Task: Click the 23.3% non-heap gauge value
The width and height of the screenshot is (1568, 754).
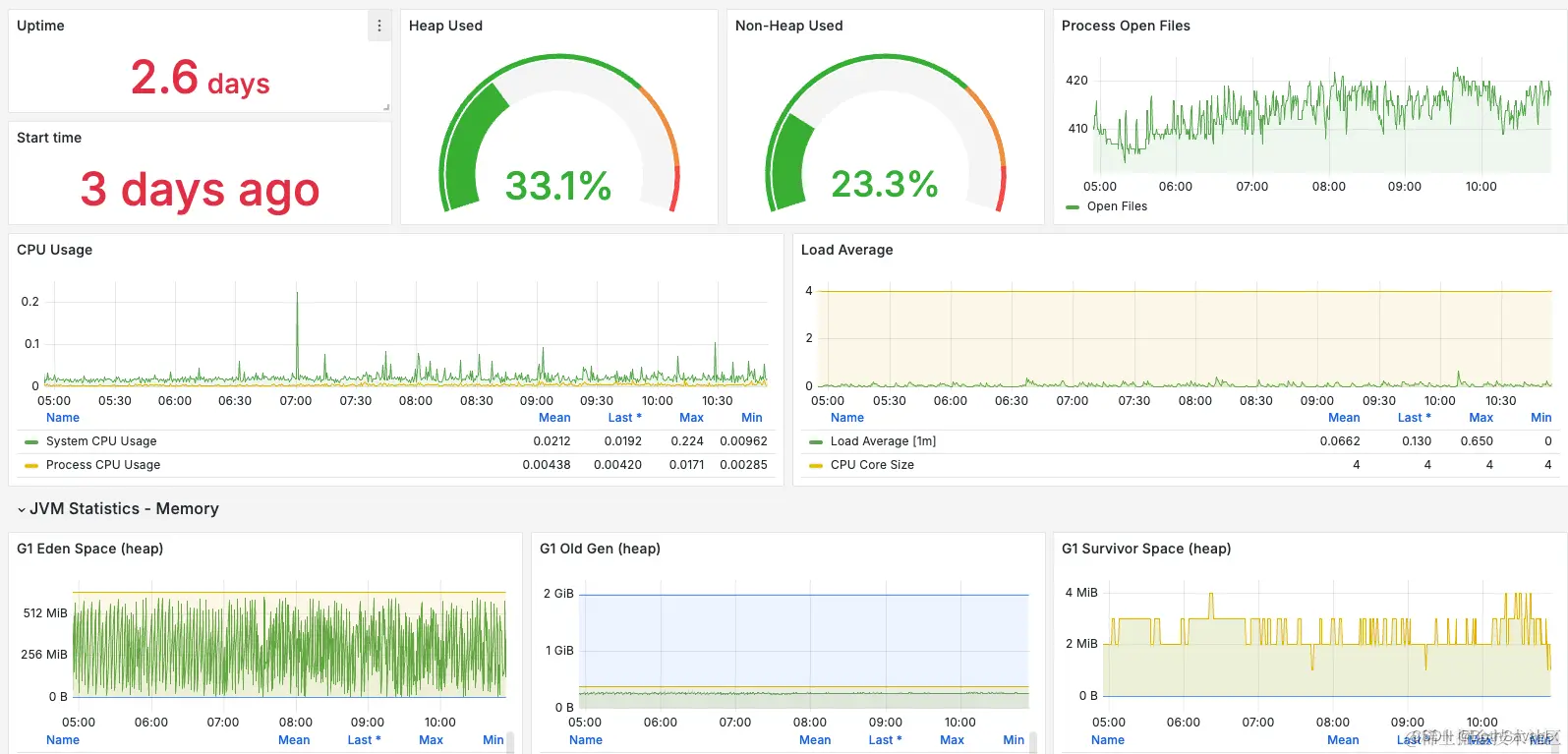Action: pyautogui.click(x=885, y=184)
